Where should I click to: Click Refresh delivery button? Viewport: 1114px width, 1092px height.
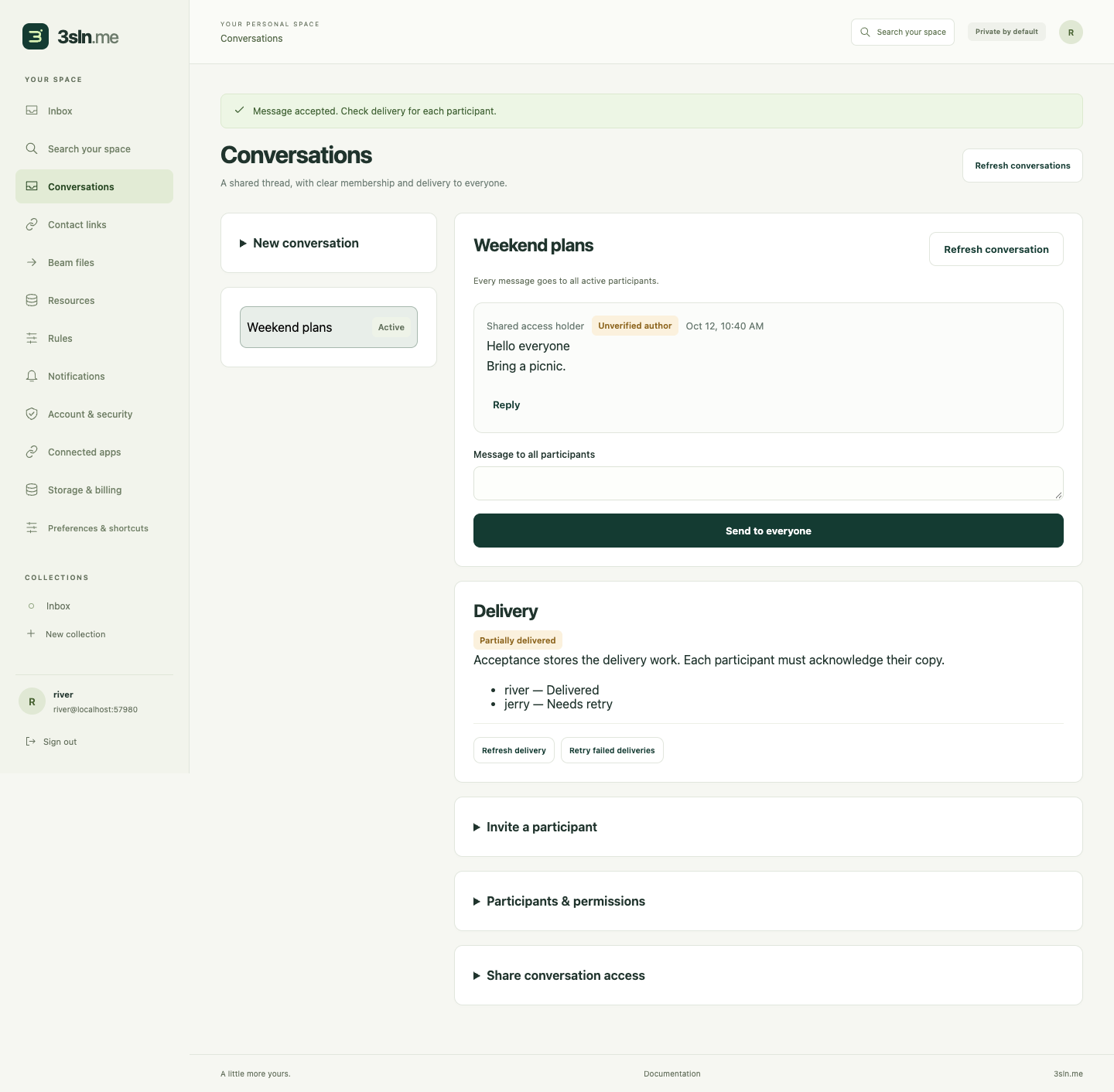514,750
